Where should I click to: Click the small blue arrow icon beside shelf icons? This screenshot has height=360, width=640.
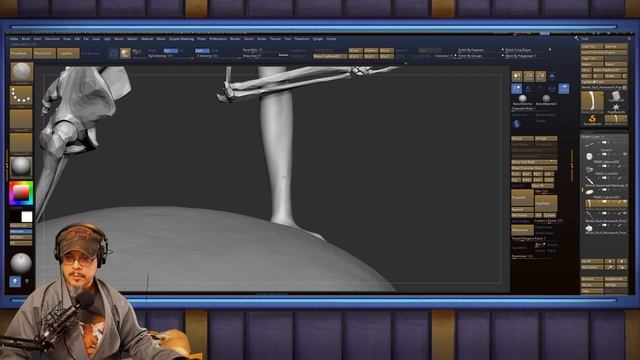552,76
